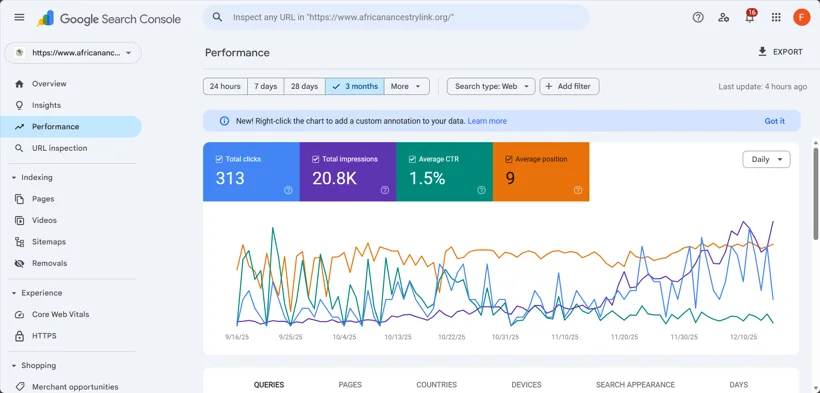Click the search magnifier icon in URL bar
This screenshot has width=820, height=393.
tap(218, 17)
